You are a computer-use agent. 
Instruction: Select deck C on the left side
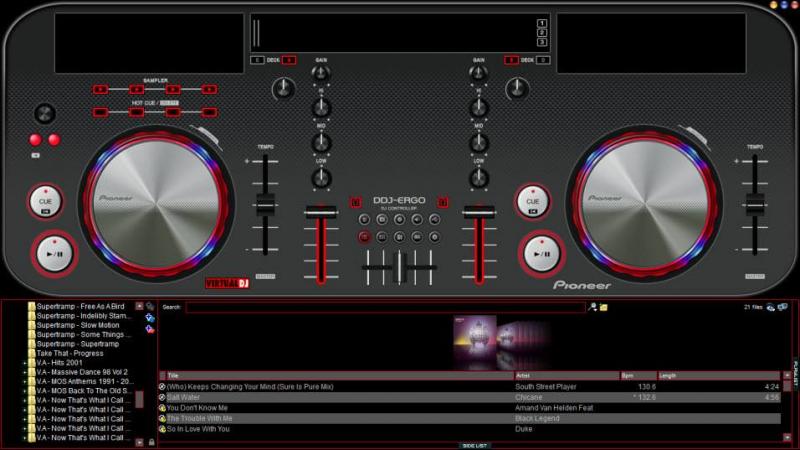coord(257,60)
